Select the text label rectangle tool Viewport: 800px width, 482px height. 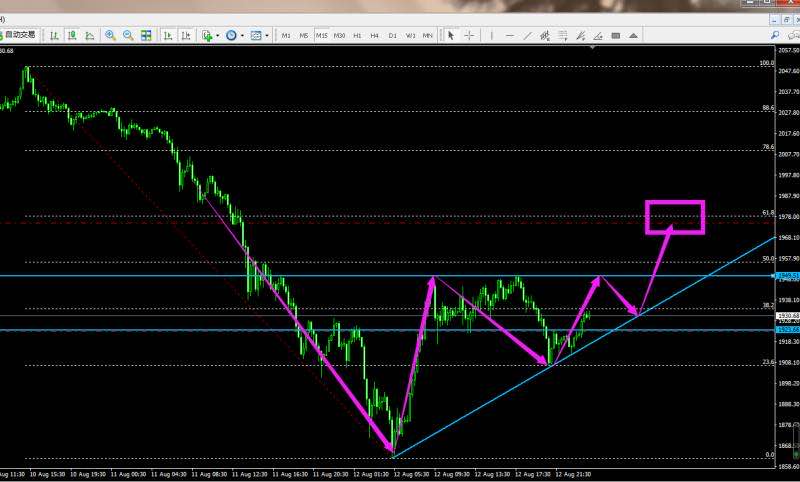[616, 35]
